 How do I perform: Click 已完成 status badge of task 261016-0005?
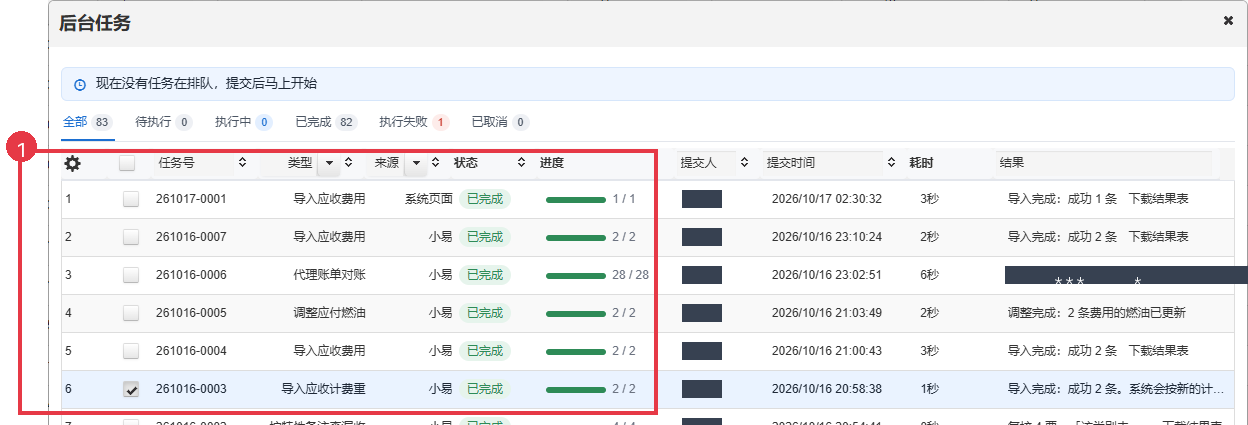pyautogui.click(x=485, y=313)
